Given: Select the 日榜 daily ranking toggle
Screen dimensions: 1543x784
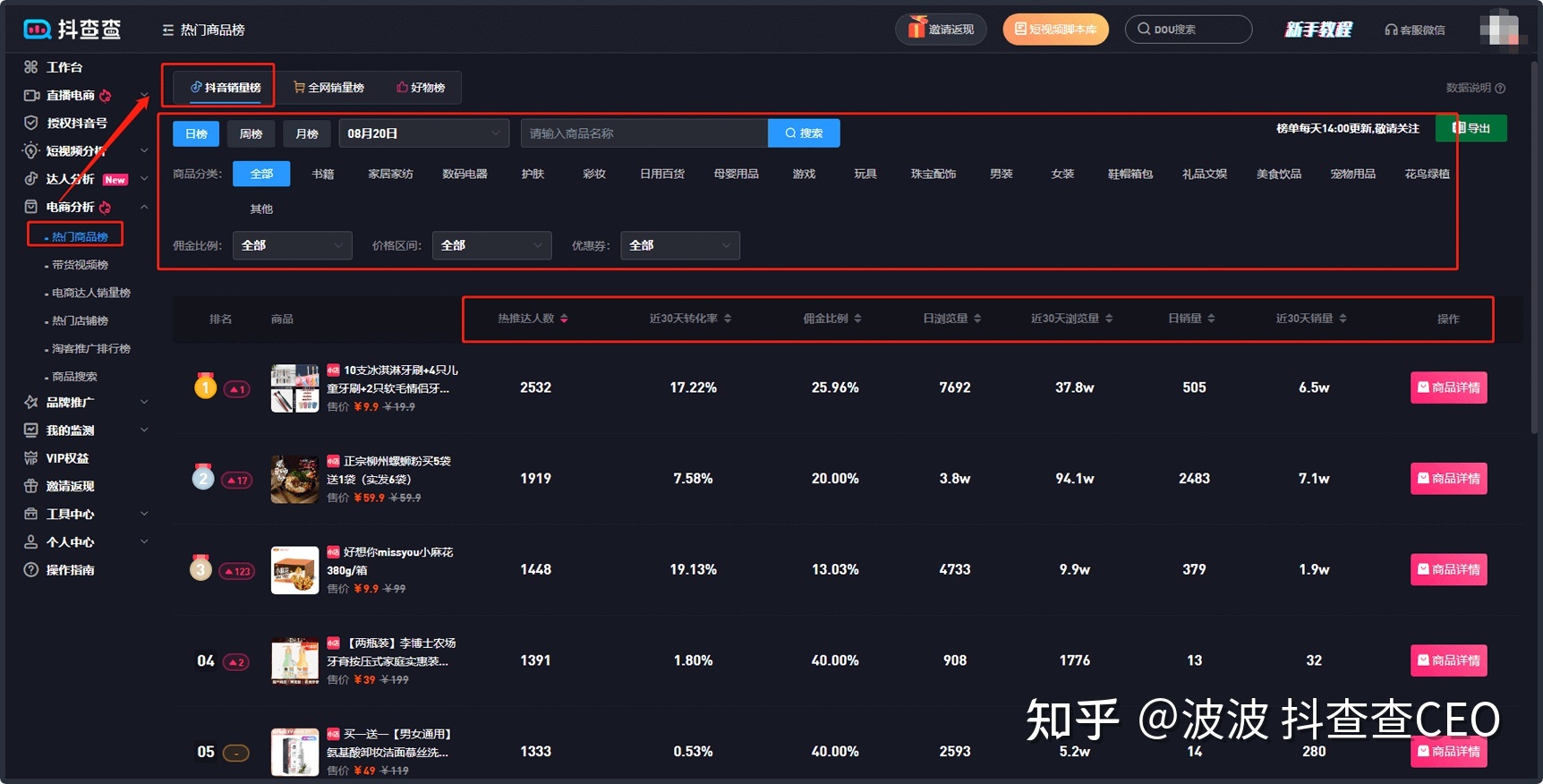Looking at the screenshot, I should point(196,133).
